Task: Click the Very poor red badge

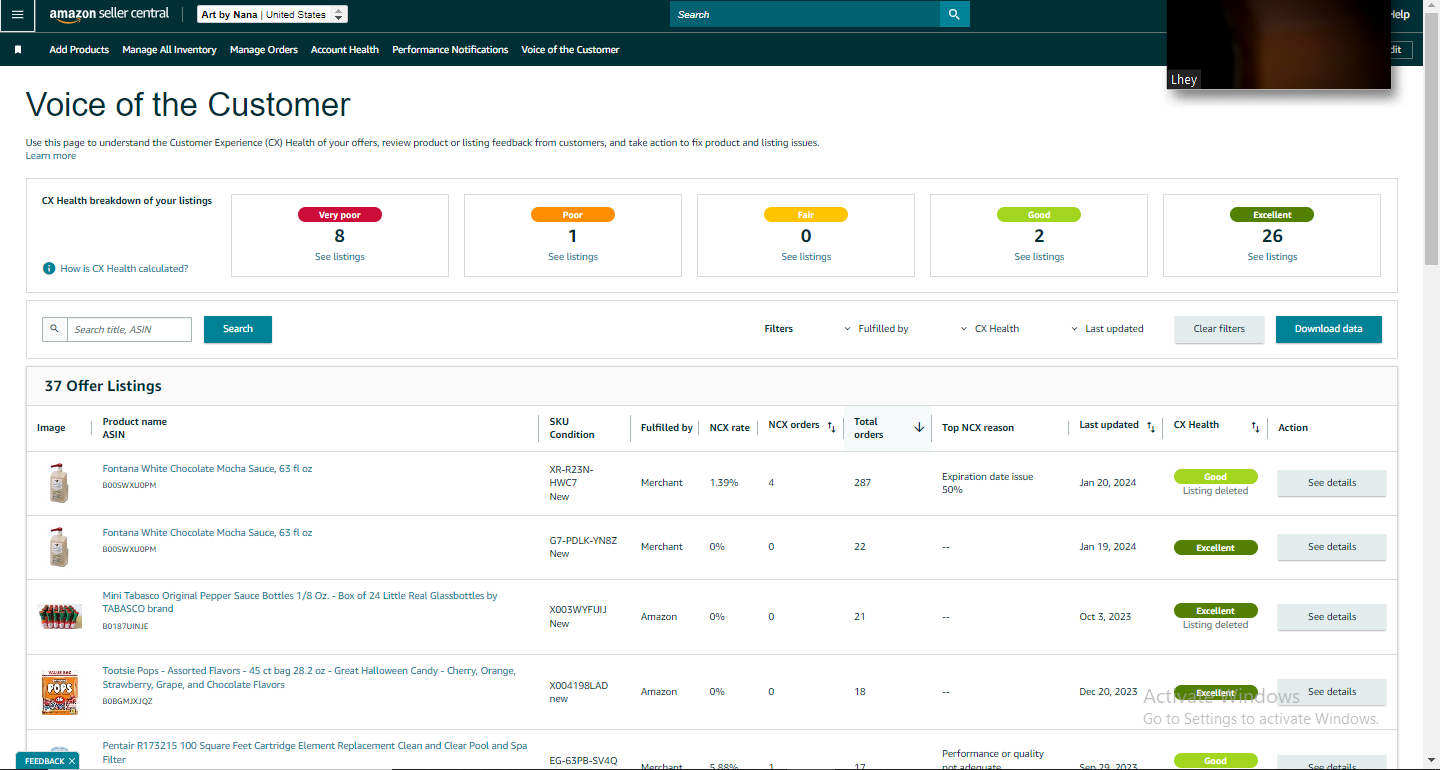Action: (x=340, y=215)
